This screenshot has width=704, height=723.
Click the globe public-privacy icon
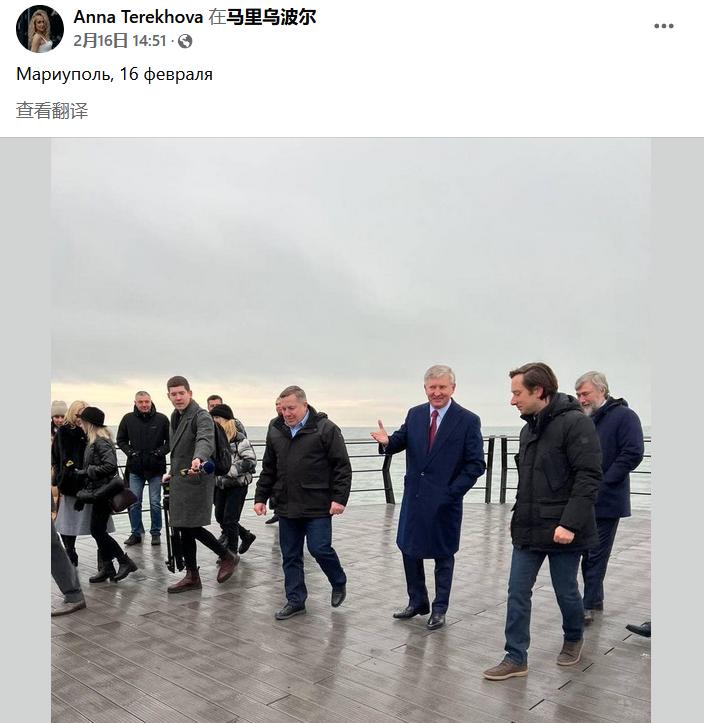[185, 41]
